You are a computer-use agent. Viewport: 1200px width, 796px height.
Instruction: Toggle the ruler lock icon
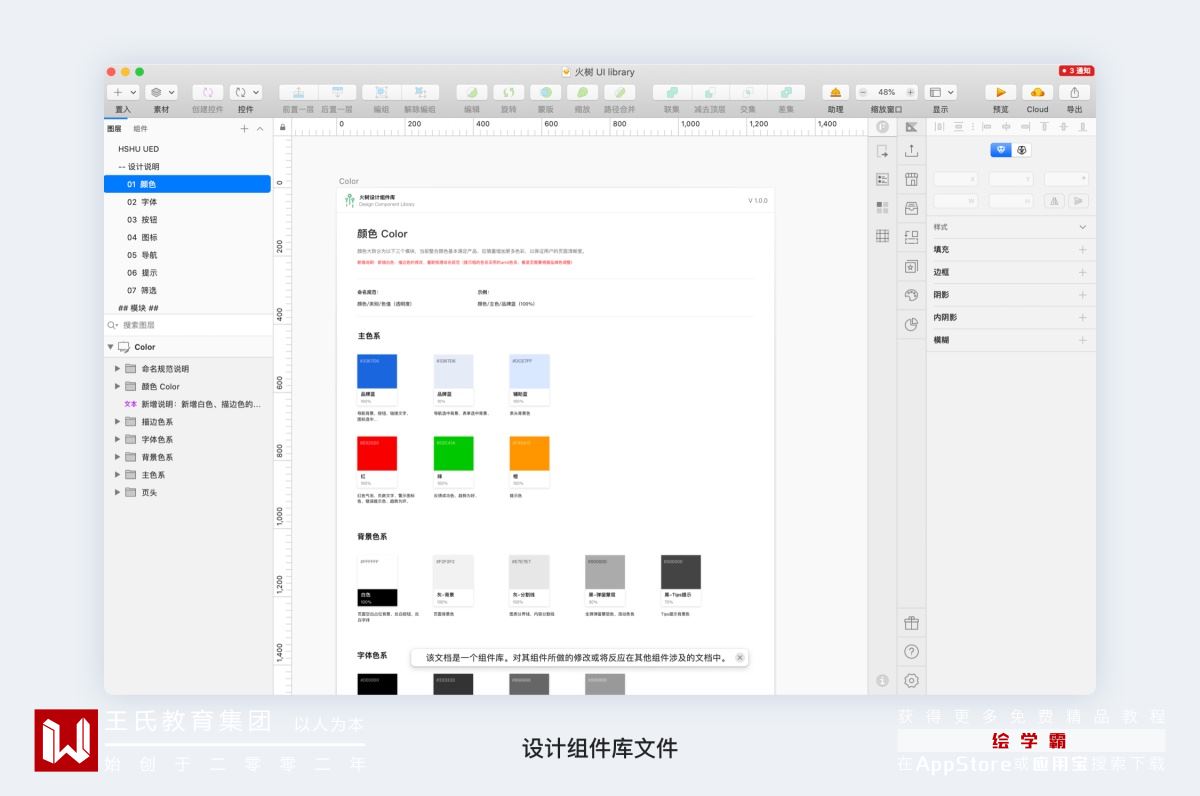[282, 127]
